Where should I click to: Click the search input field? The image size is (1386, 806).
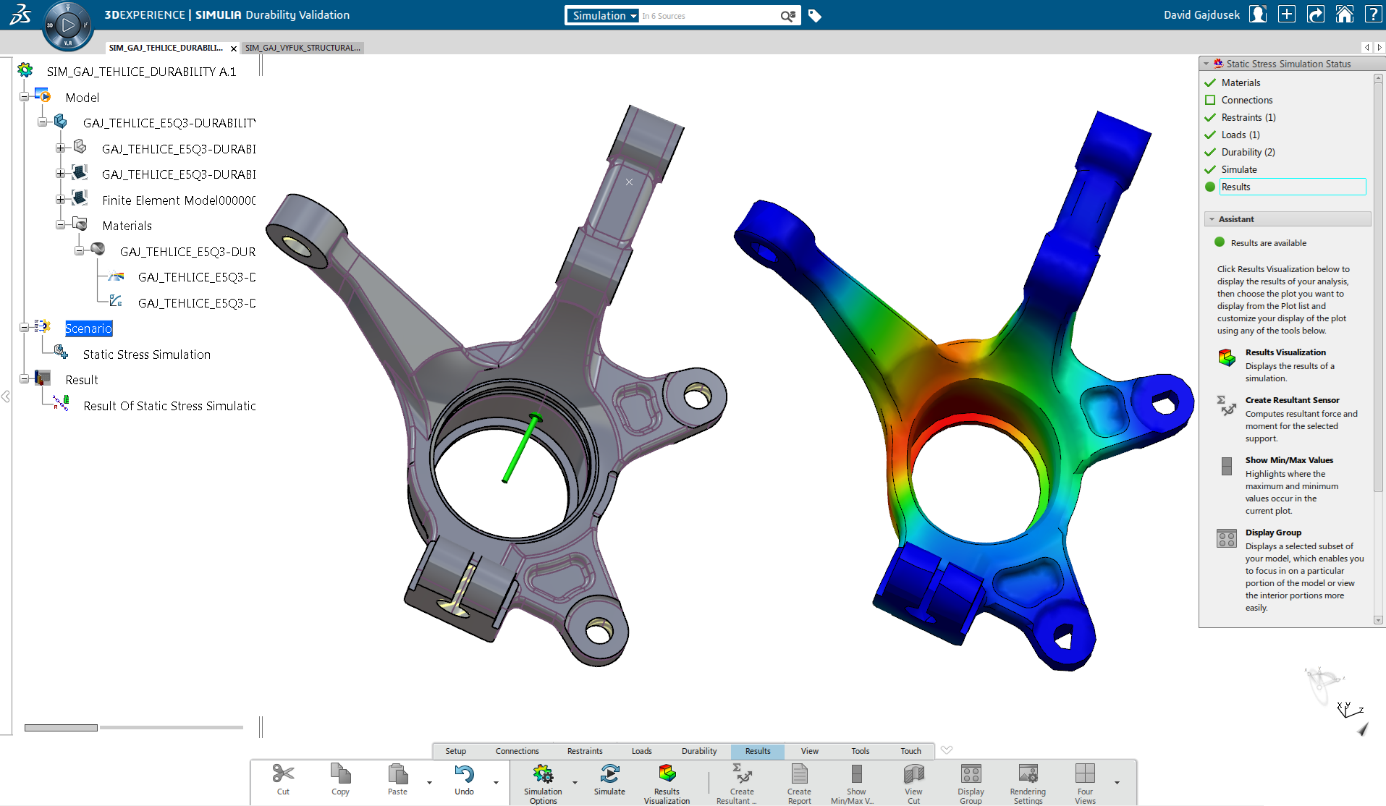pos(709,16)
